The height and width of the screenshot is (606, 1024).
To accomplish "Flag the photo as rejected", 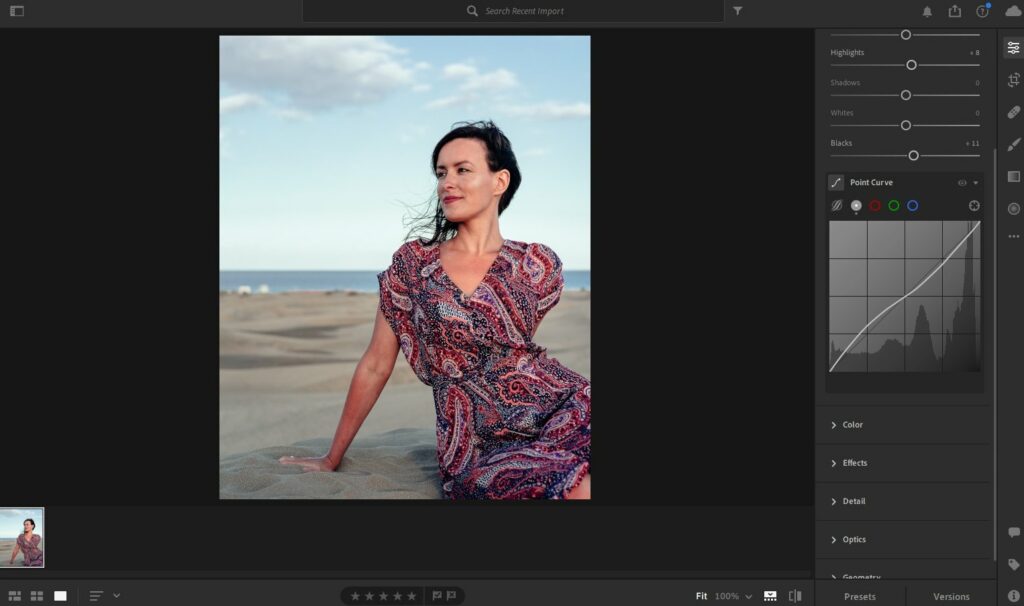I will pyautogui.click(x=451, y=594).
